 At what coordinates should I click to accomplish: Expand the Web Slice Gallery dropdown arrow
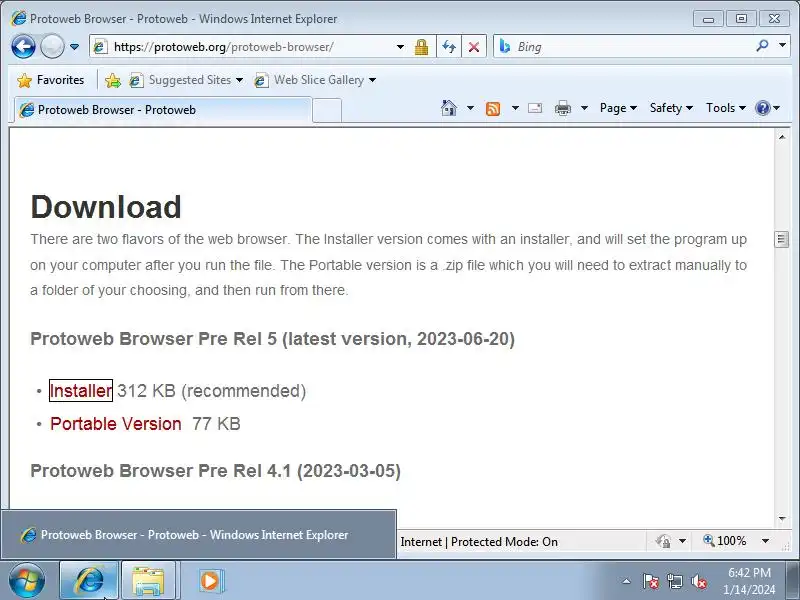click(372, 80)
